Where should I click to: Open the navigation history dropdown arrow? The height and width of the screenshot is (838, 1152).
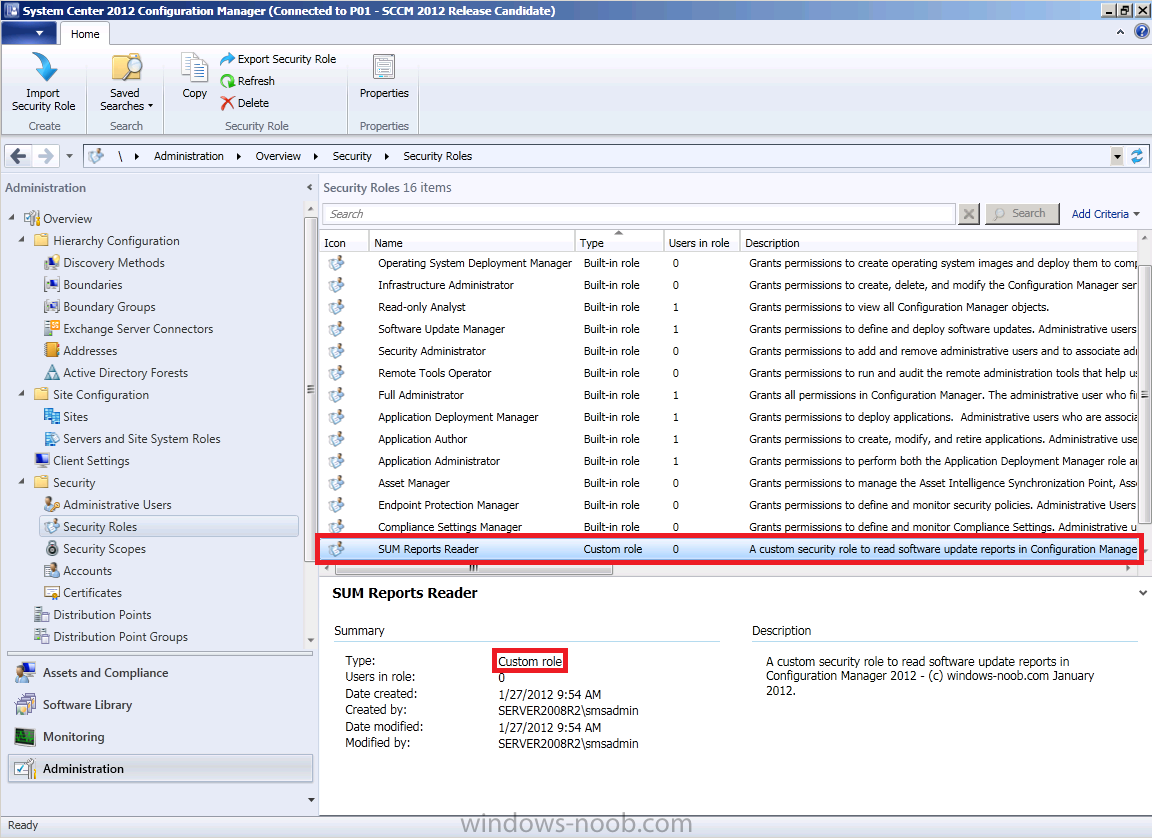click(x=69, y=156)
